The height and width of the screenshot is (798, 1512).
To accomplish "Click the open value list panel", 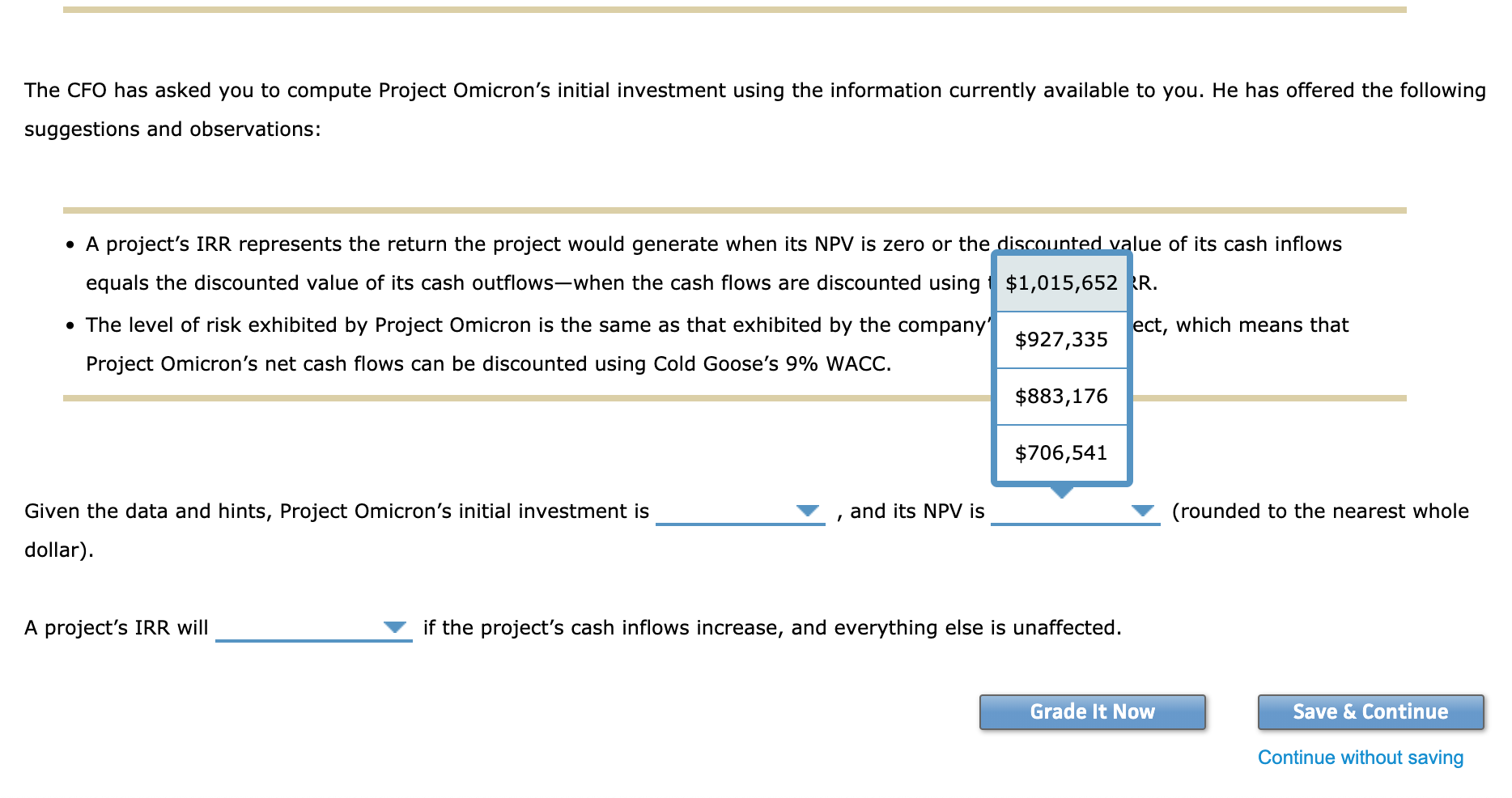I will pos(1060,368).
